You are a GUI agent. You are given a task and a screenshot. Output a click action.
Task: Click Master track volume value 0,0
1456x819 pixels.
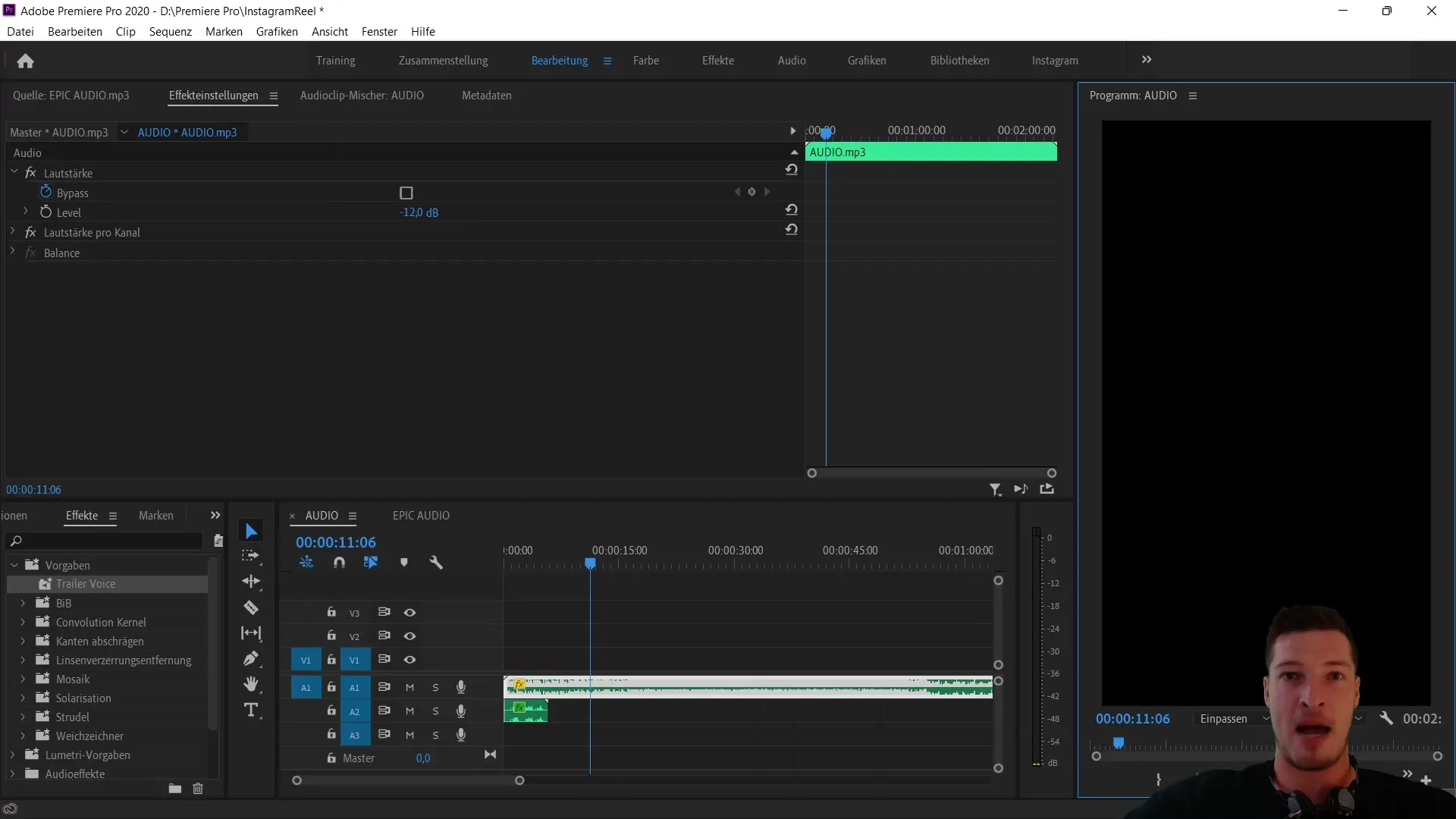(423, 758)
